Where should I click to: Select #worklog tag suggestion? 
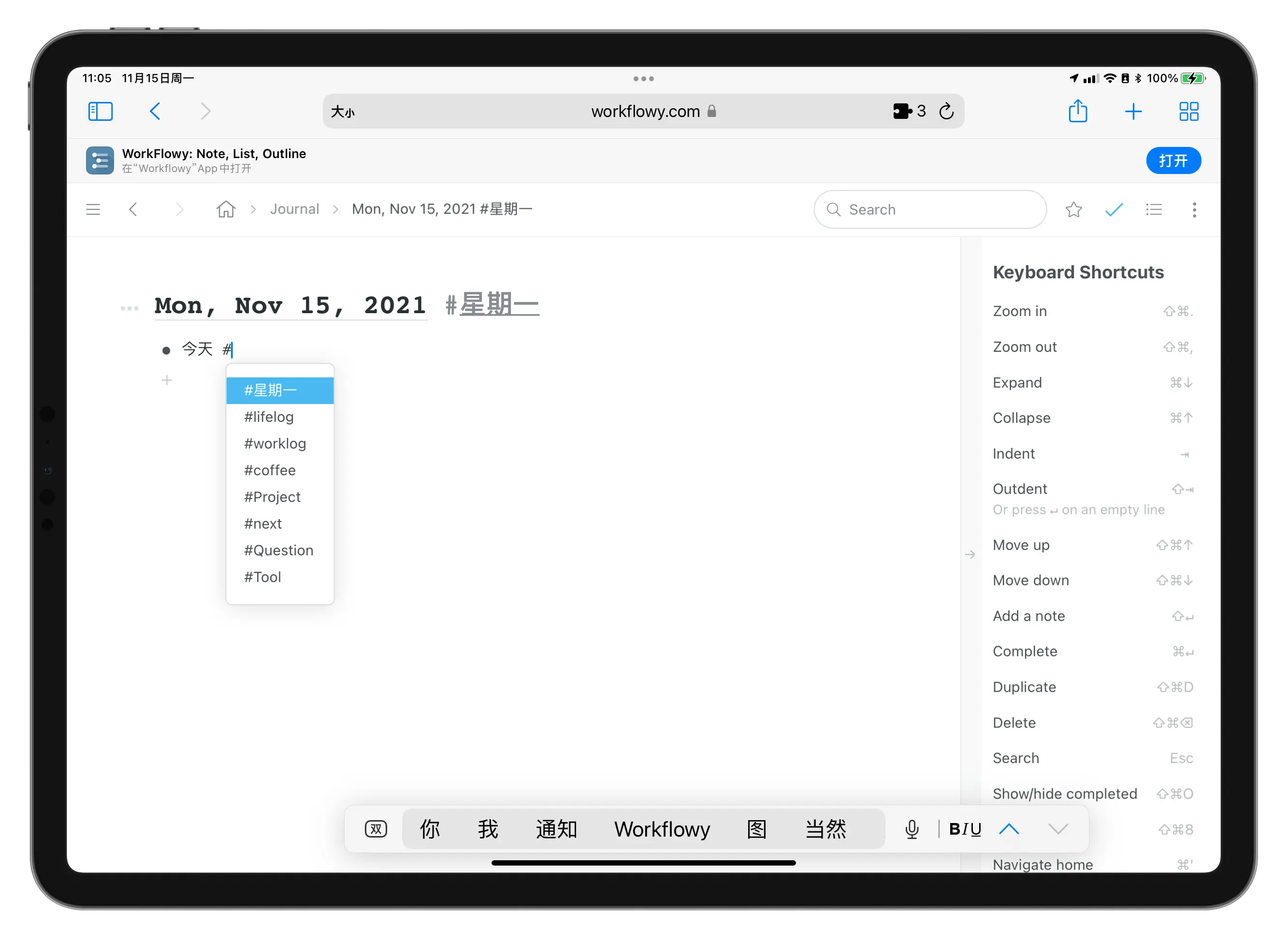(280, 444)
